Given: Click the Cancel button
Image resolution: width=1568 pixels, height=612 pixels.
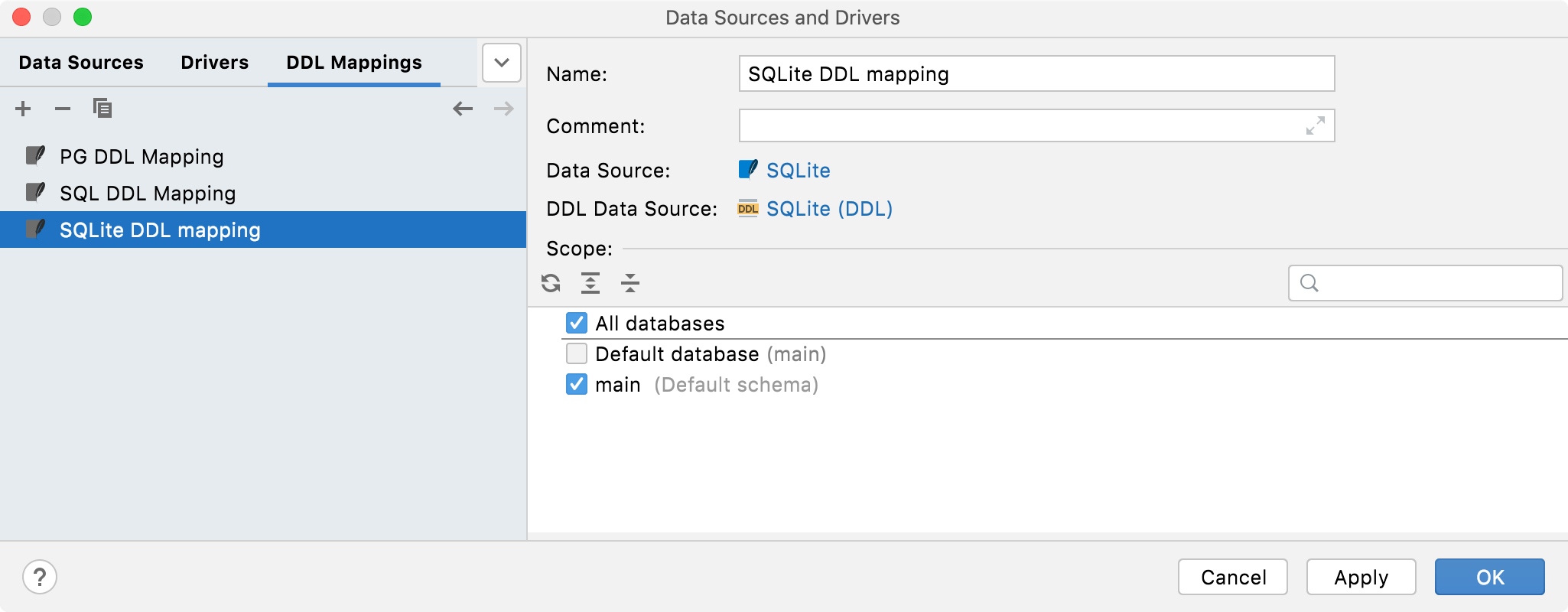Looking at the screenshot, I should 1233,577.
